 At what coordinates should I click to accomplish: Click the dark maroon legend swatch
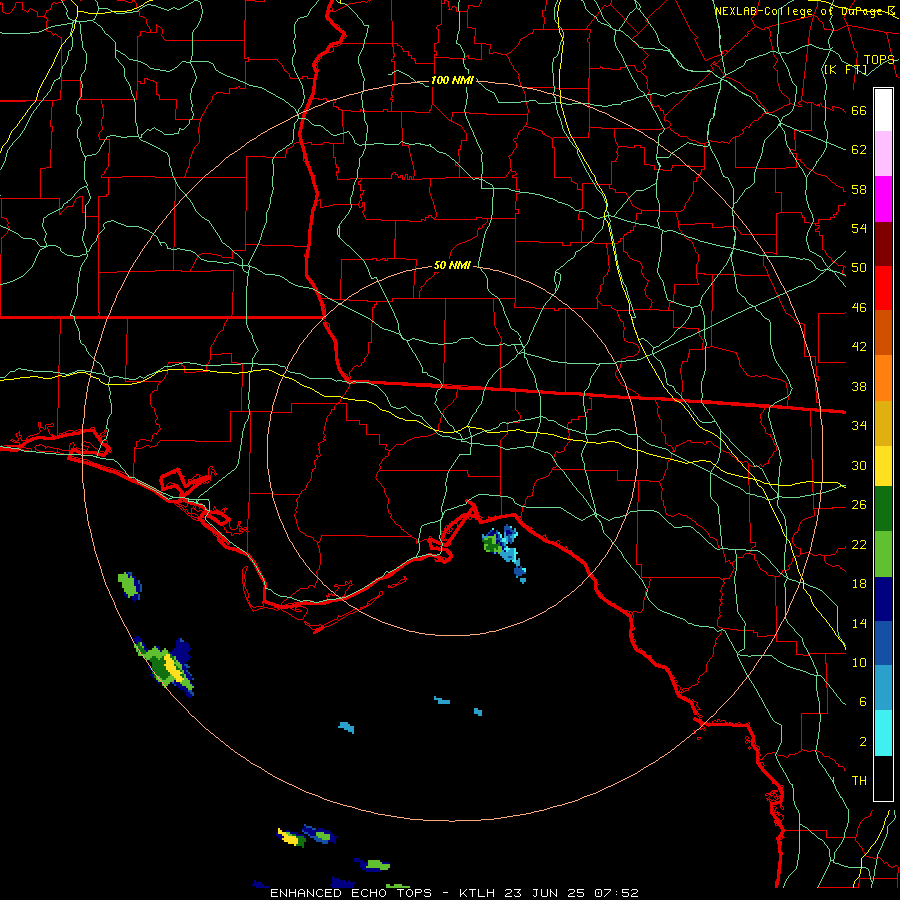click(883, 244)
